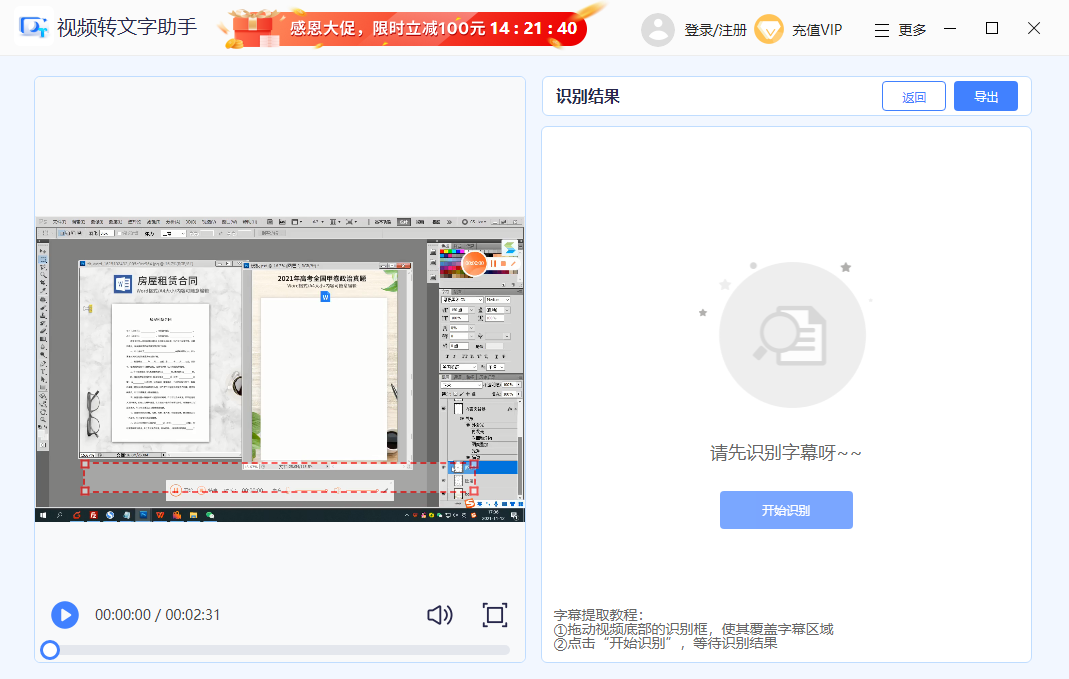Click the gold coin VIP icon
1069x679 pixels.
click(x=768, y=29)
